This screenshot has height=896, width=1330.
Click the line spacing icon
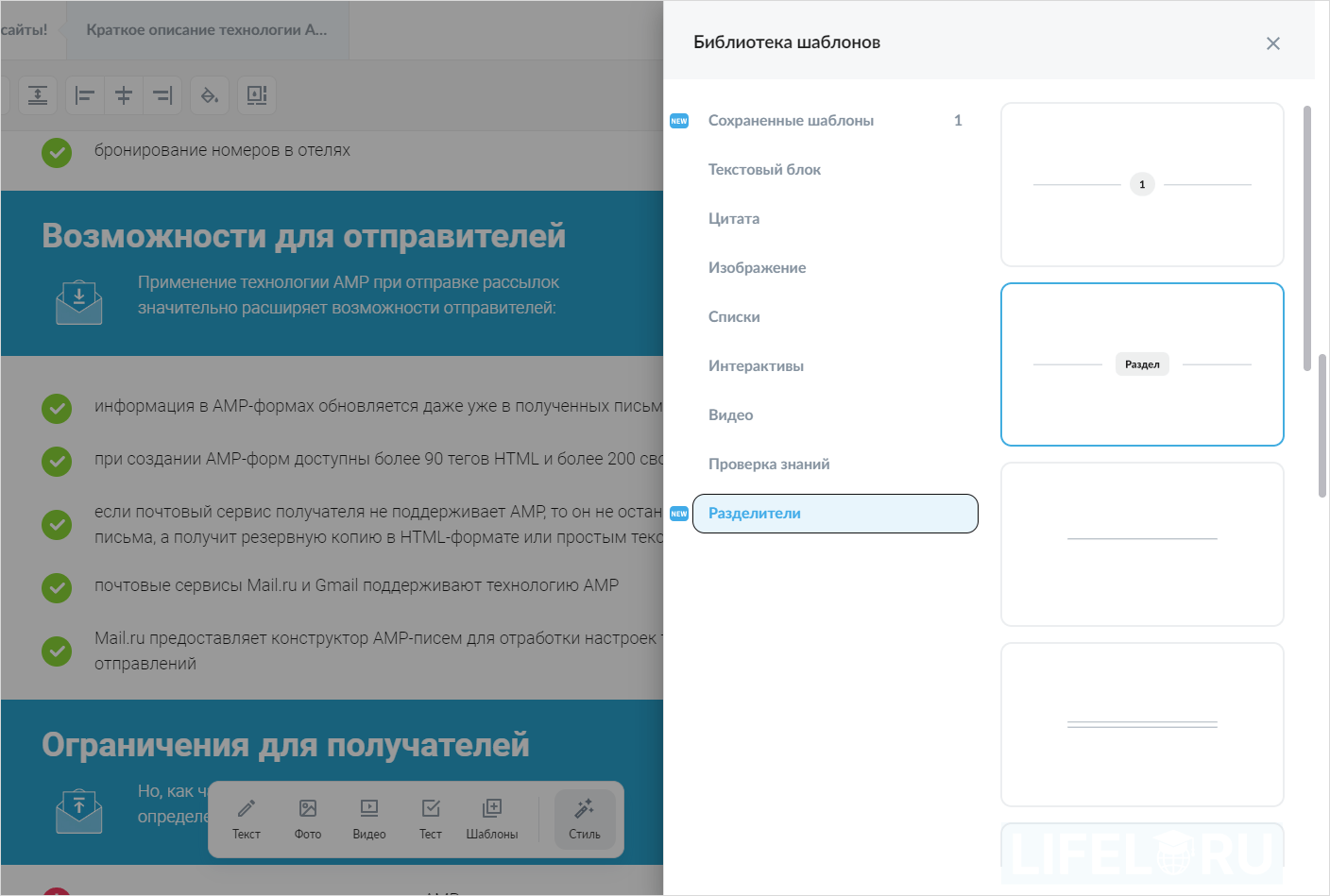38,94
